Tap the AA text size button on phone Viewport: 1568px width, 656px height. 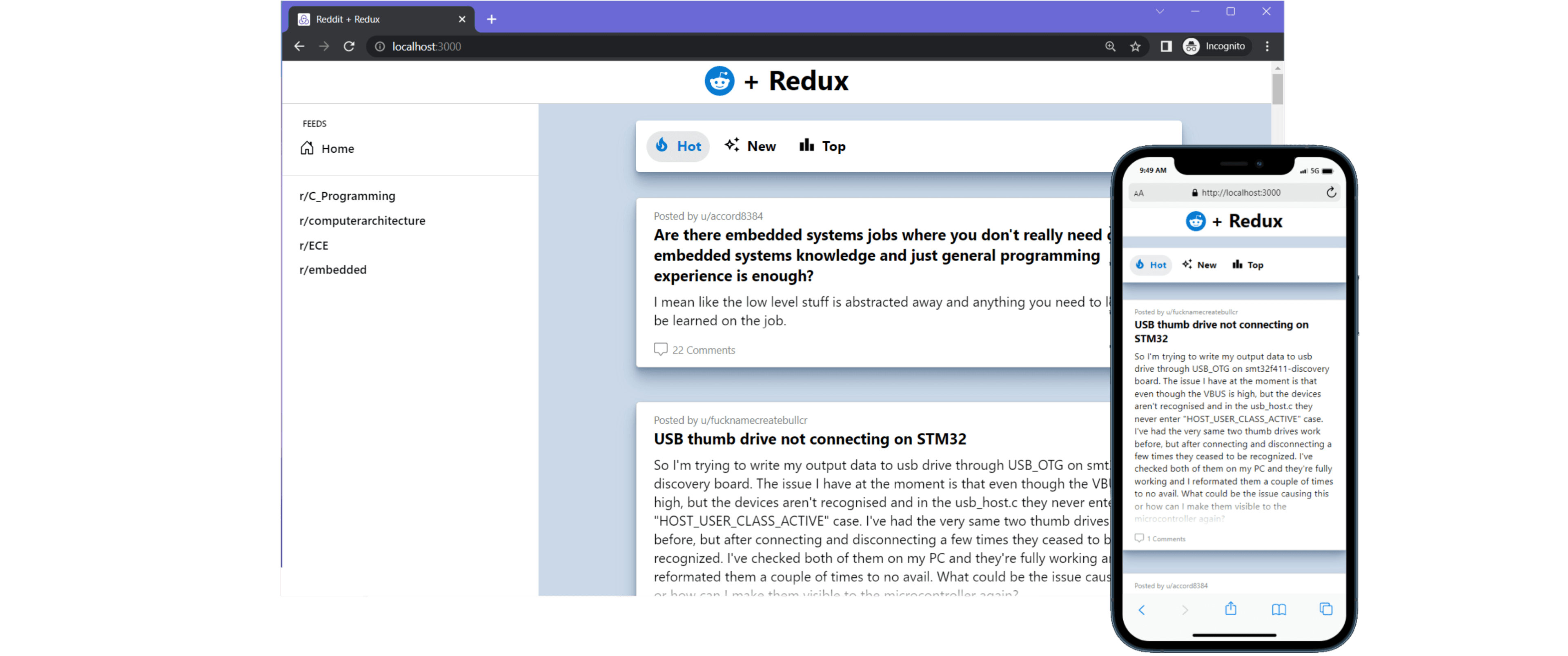1139,193
